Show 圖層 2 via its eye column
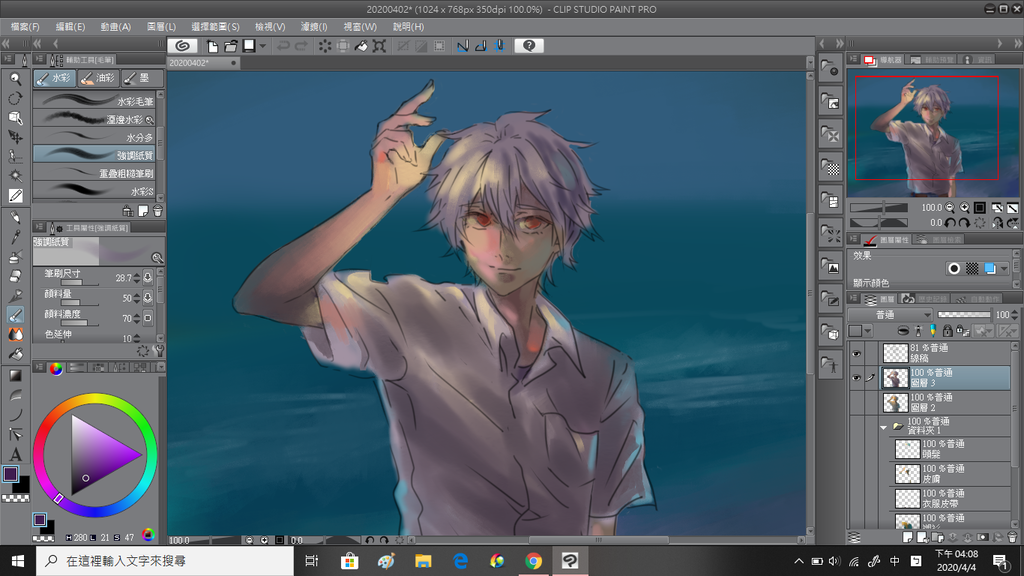 click(x=856, y=403)
